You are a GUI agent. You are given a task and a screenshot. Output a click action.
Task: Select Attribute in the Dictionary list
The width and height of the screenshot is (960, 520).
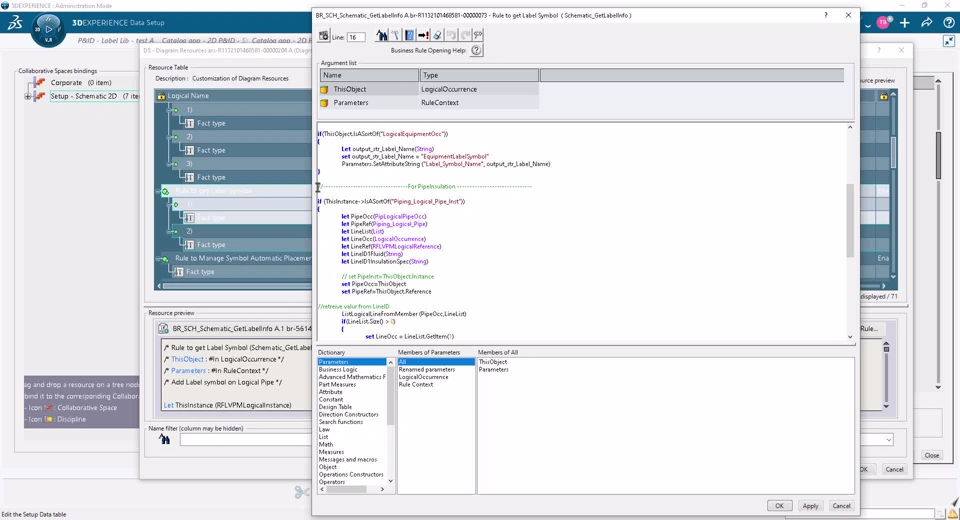coord(331,392)
